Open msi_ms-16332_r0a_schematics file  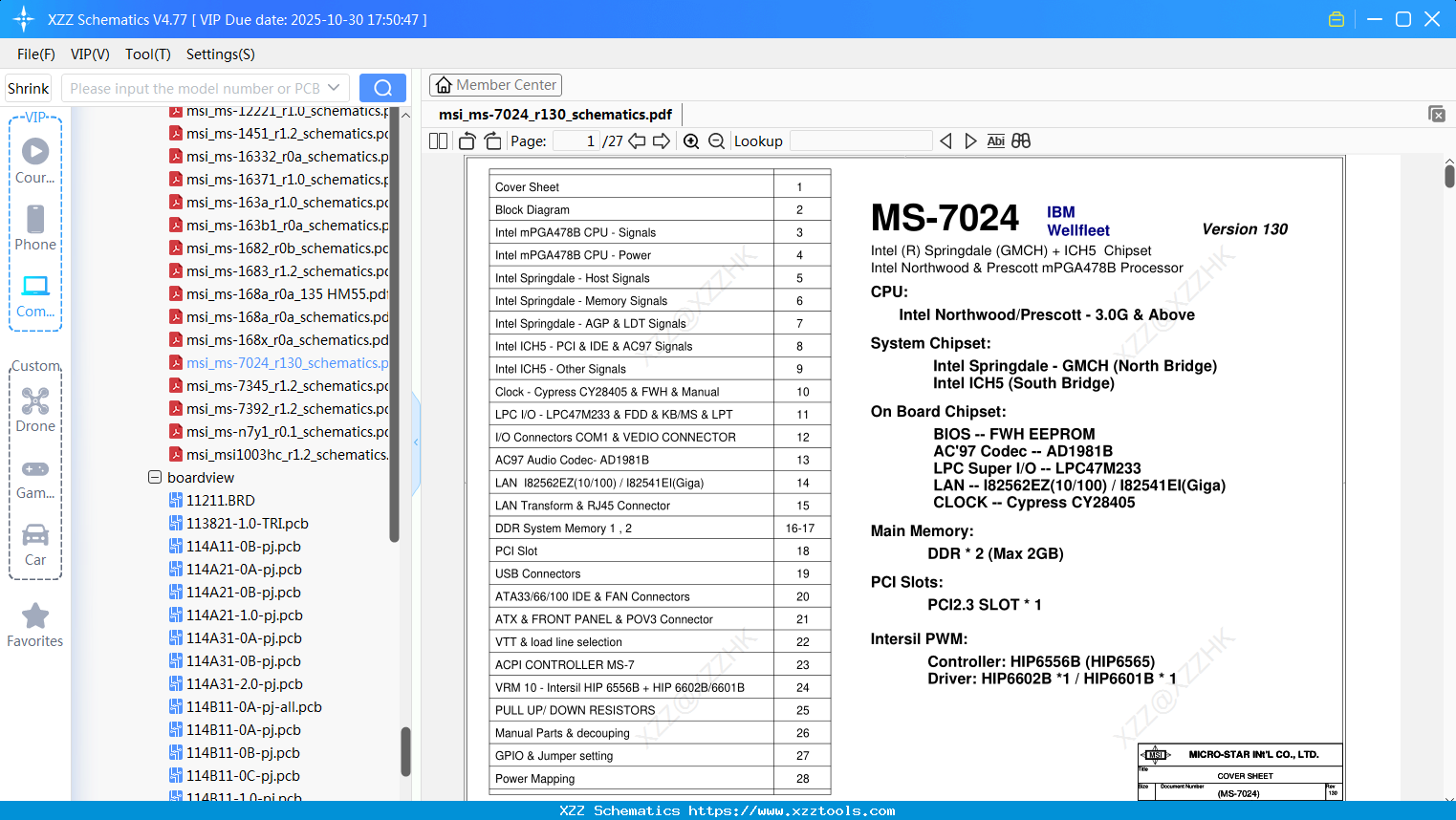point(279,157)
